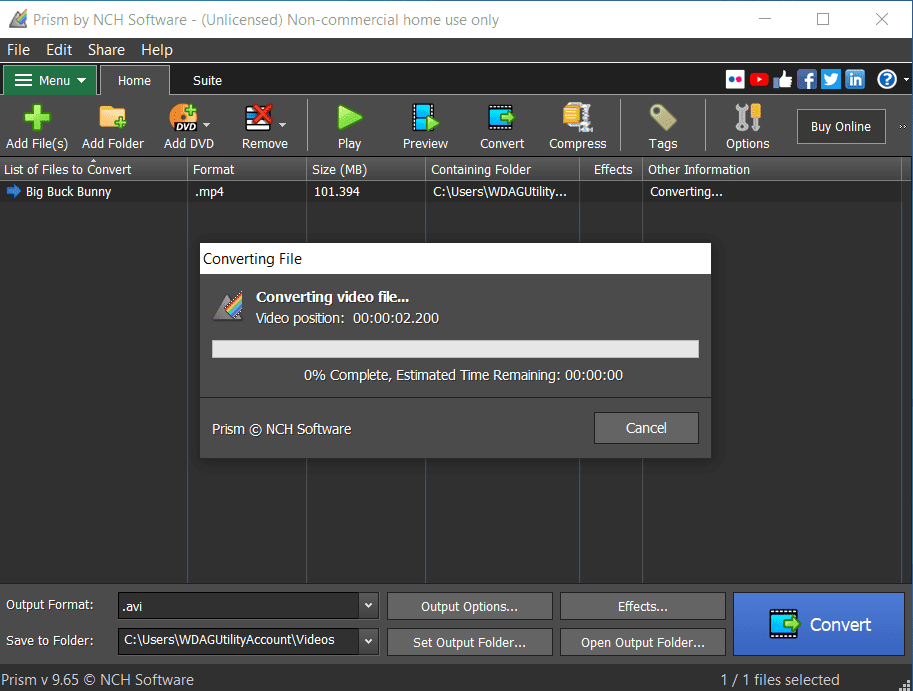The height and width of the screenshot is (691, 913).
Task: Click the Prism © NCH Software dialog text
Action: (x=282, y=429)
